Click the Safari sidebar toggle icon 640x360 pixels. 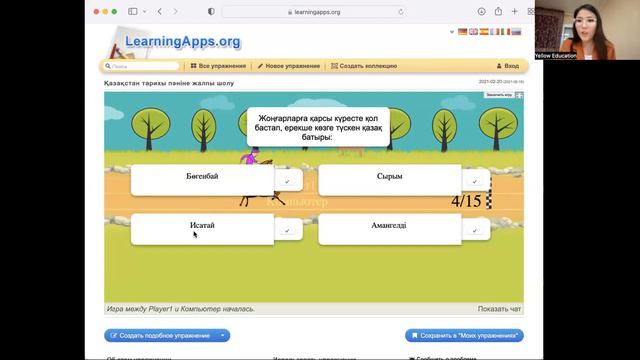pyautogui.click(x=133, y=11)
